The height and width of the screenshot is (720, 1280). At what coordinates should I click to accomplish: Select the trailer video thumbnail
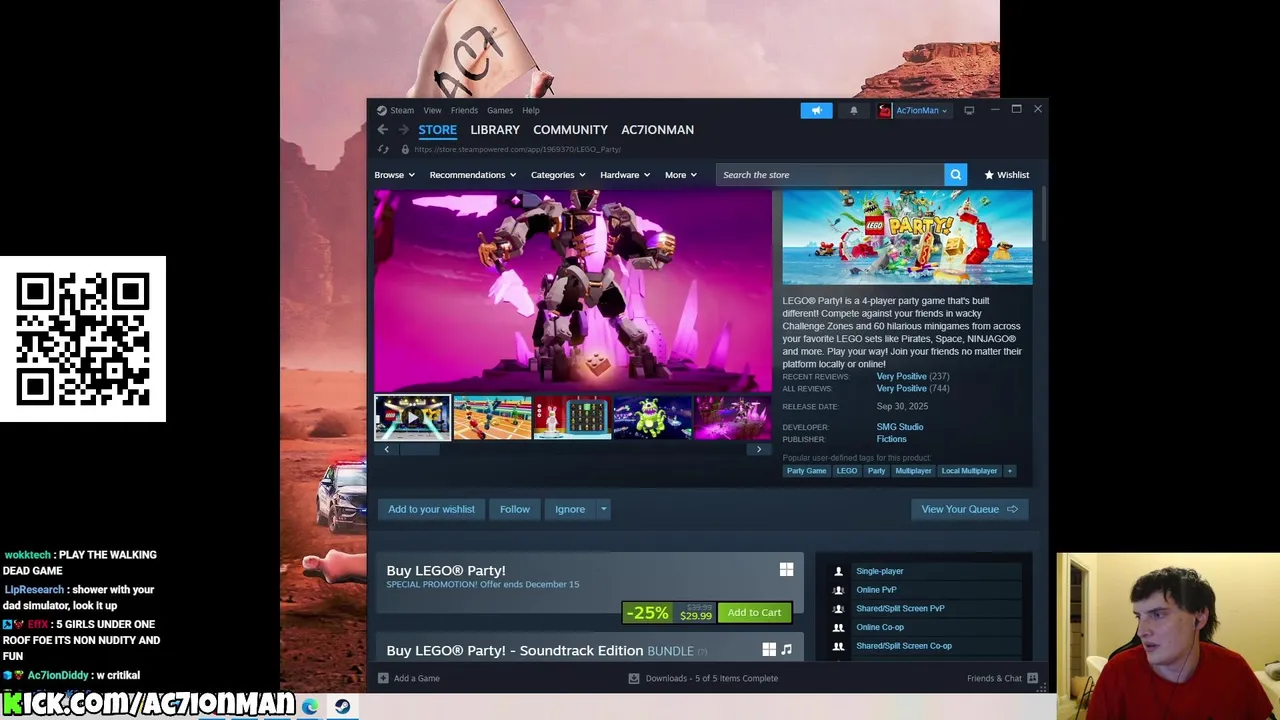(x=413, y=418)
